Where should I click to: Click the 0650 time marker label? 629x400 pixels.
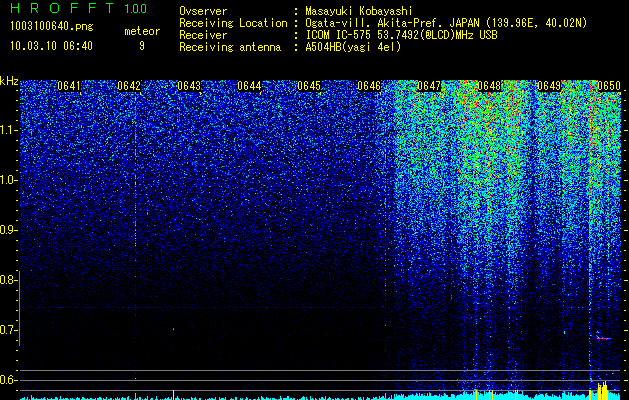[609, 86]
